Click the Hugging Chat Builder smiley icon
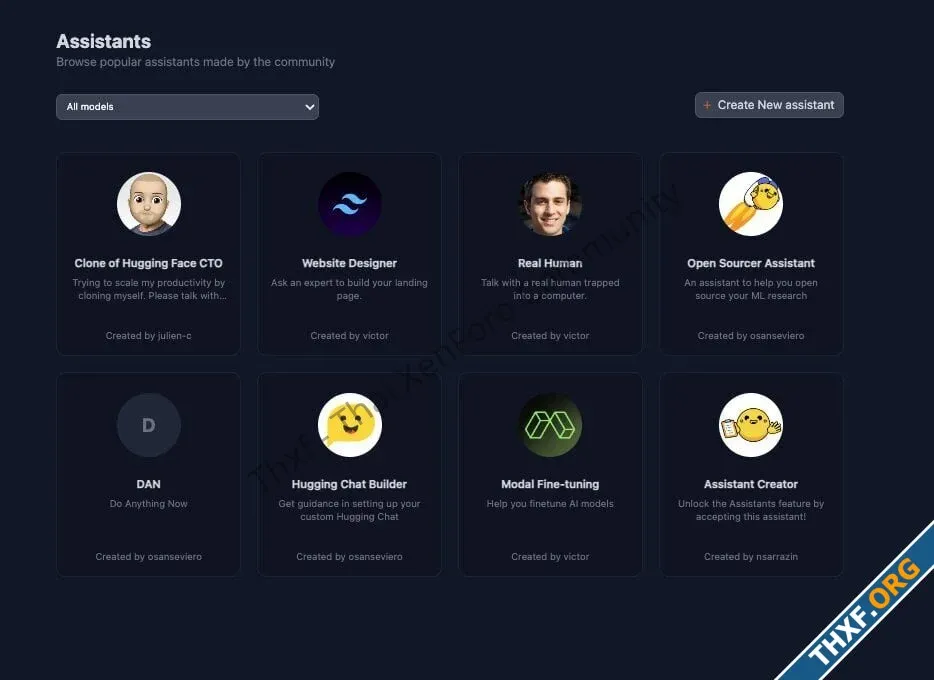 tap(350, 425)
